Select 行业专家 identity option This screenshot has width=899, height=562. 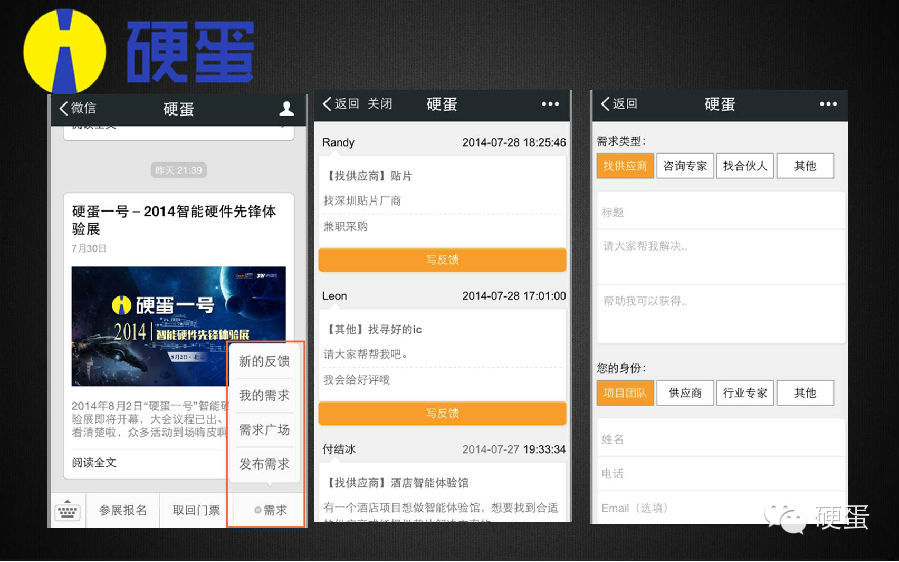[x=745, y=393]
